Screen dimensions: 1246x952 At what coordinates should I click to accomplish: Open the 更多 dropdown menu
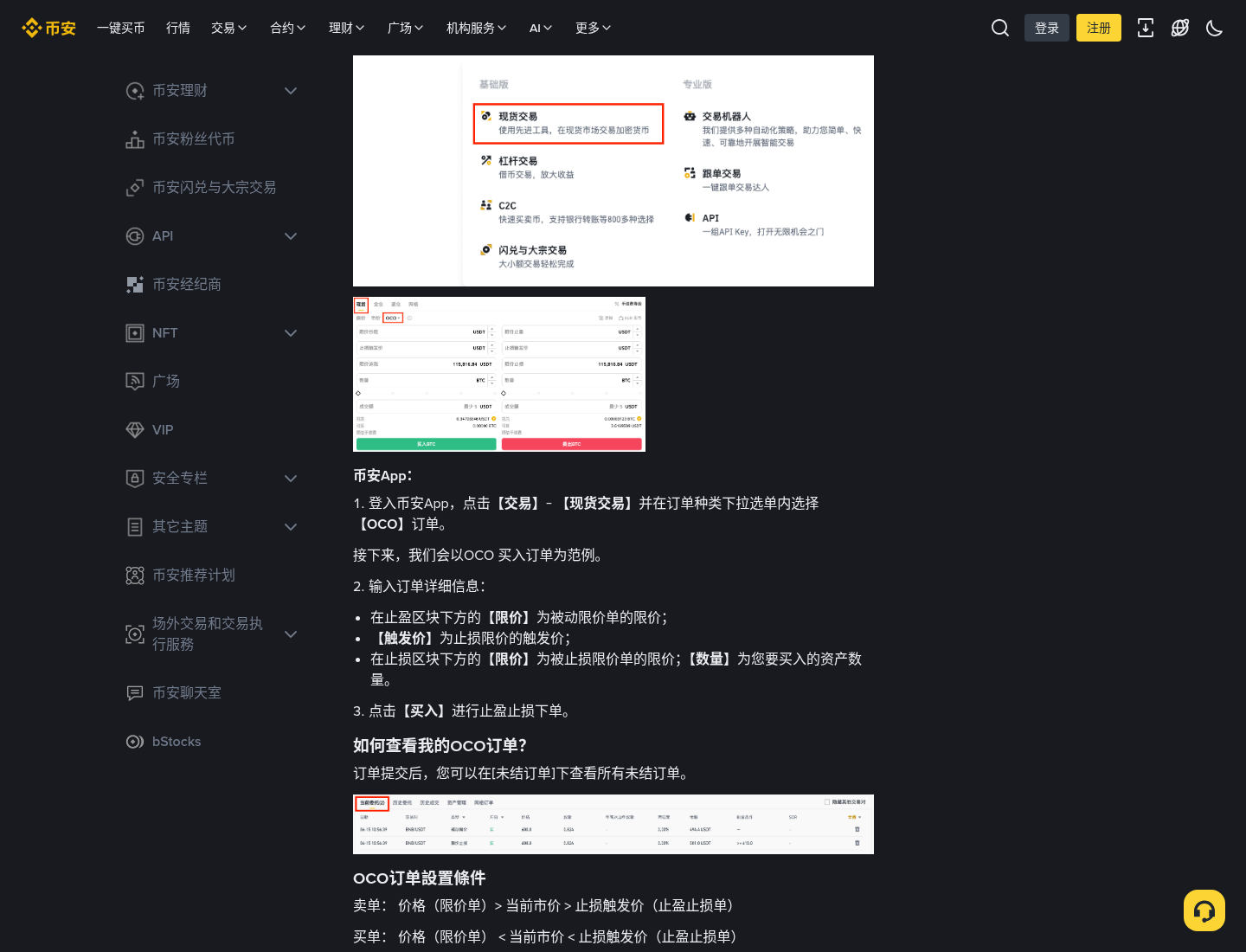tap(594, 28)
